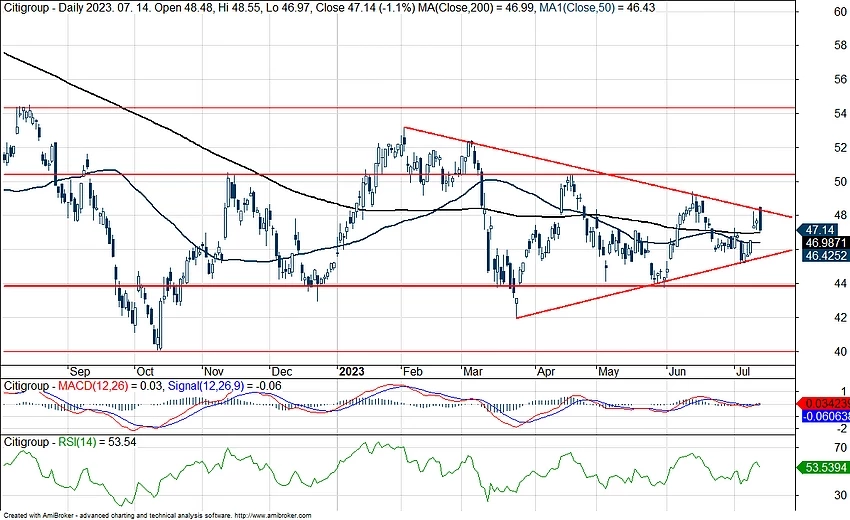The image size is (850, 520).
Task: Click the 30 level on RSI axis
Action: point(840,495)
